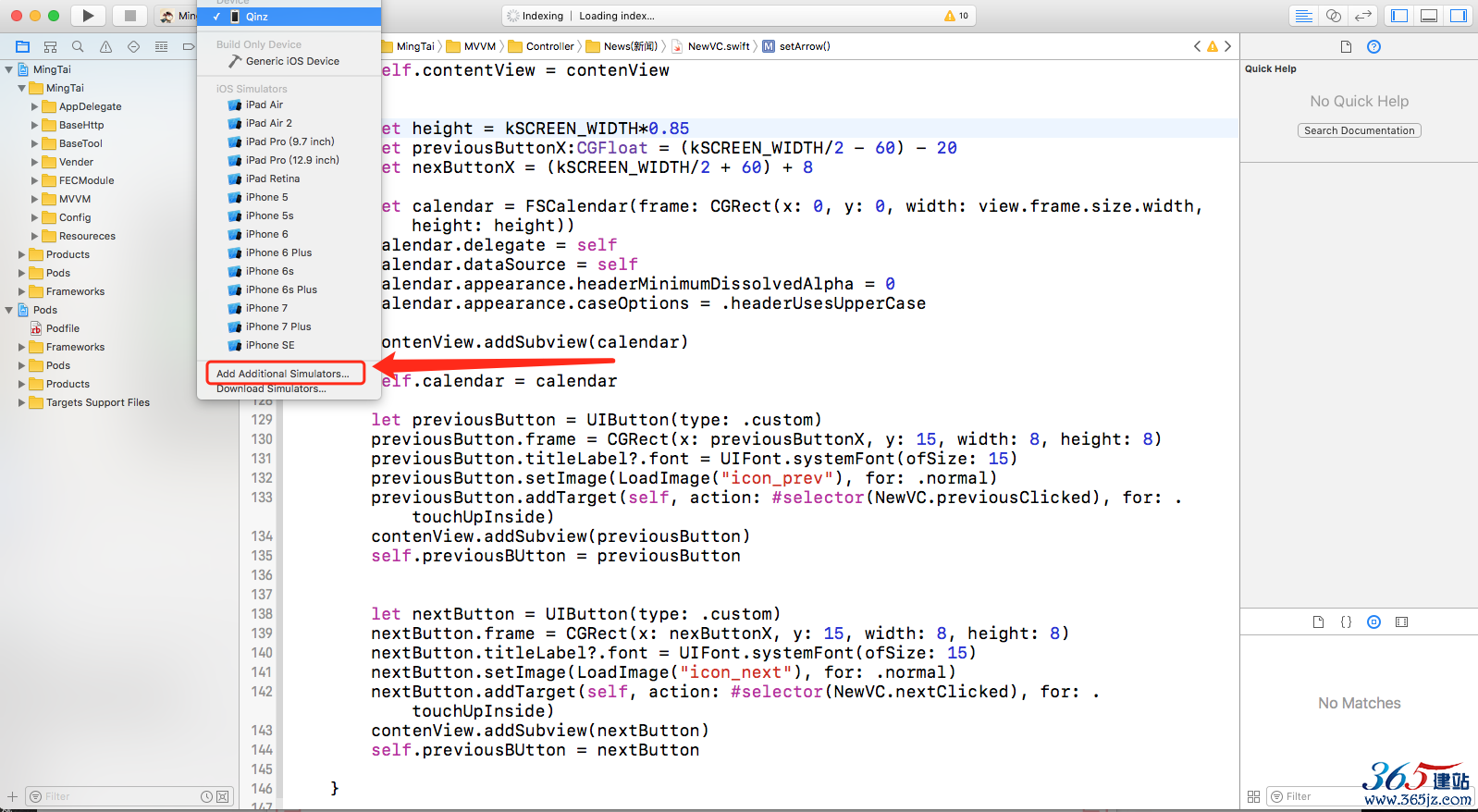The height and width of the screenshot is (812, 1478).
Task: Open the Controller jump bar segment
Action: (541, 46)
